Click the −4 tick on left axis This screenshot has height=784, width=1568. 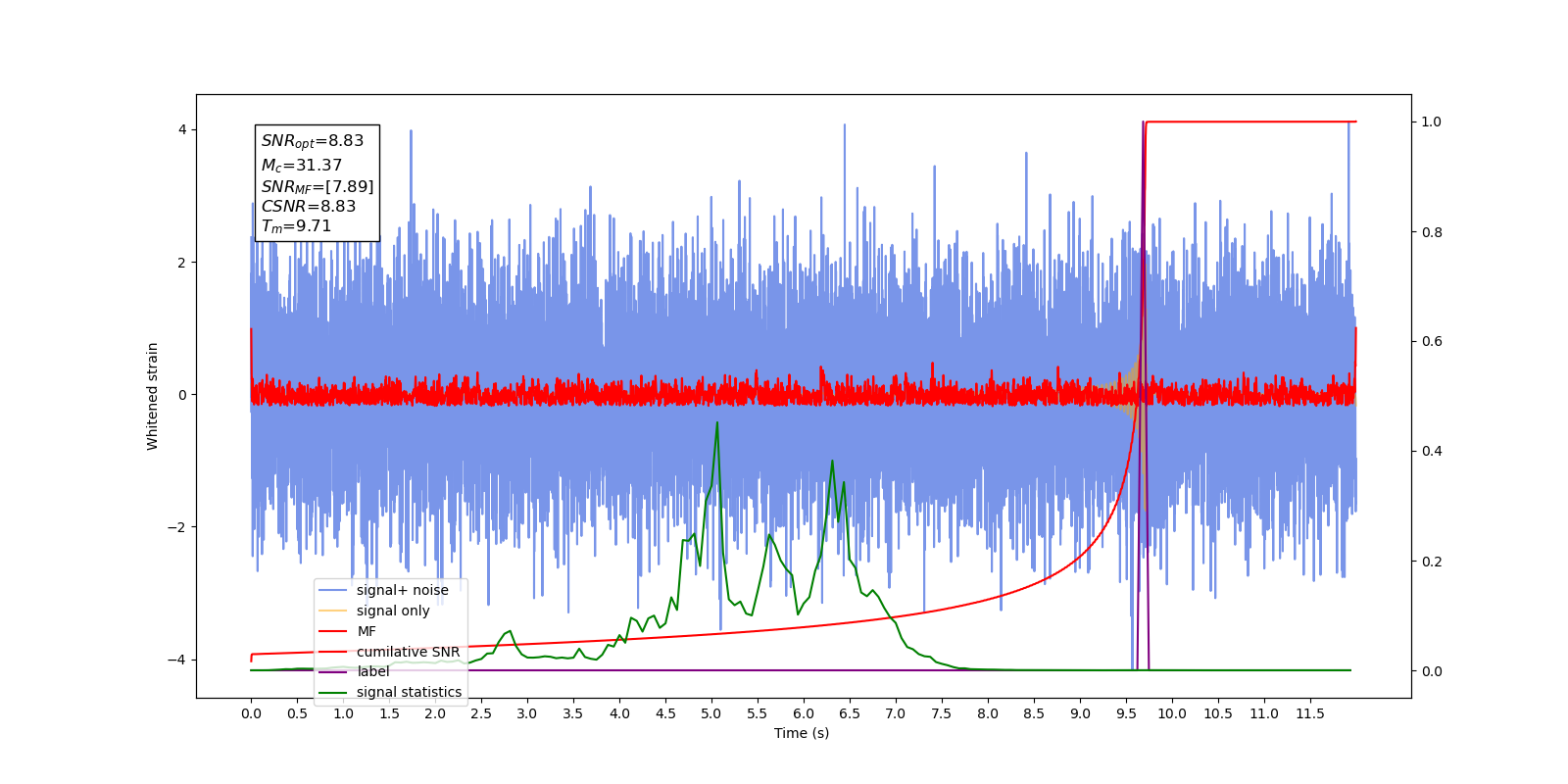tap(178, 660)
